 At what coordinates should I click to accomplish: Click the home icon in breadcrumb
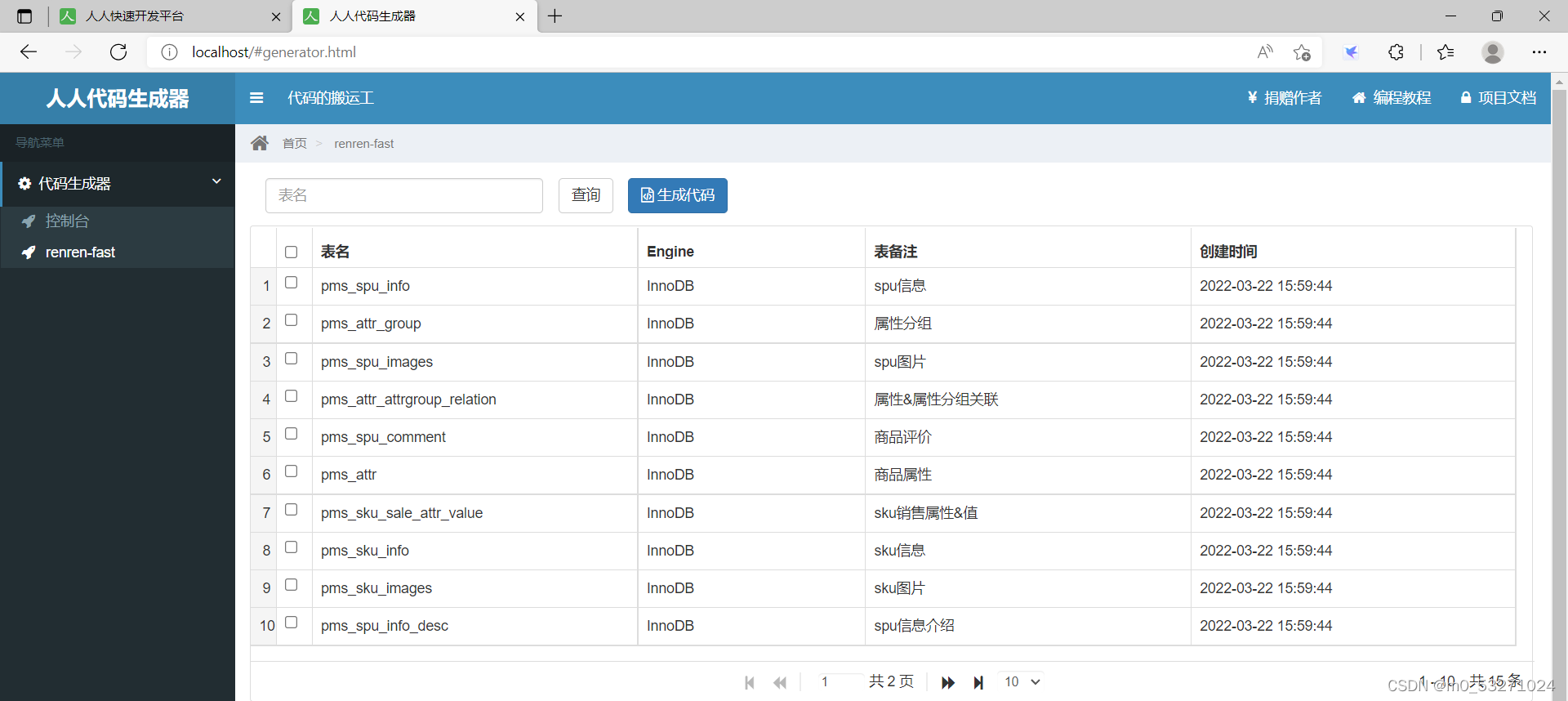(x=260, y=143)
